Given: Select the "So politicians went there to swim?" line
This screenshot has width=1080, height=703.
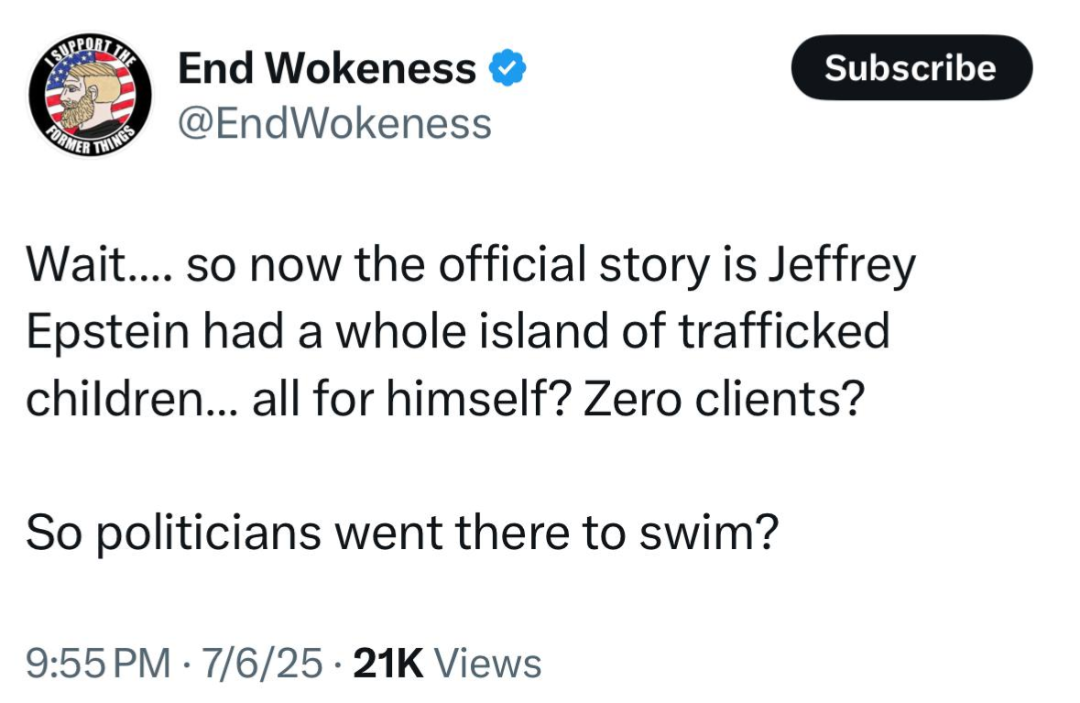Looking at the screenshot, I should tap(401, 532).
